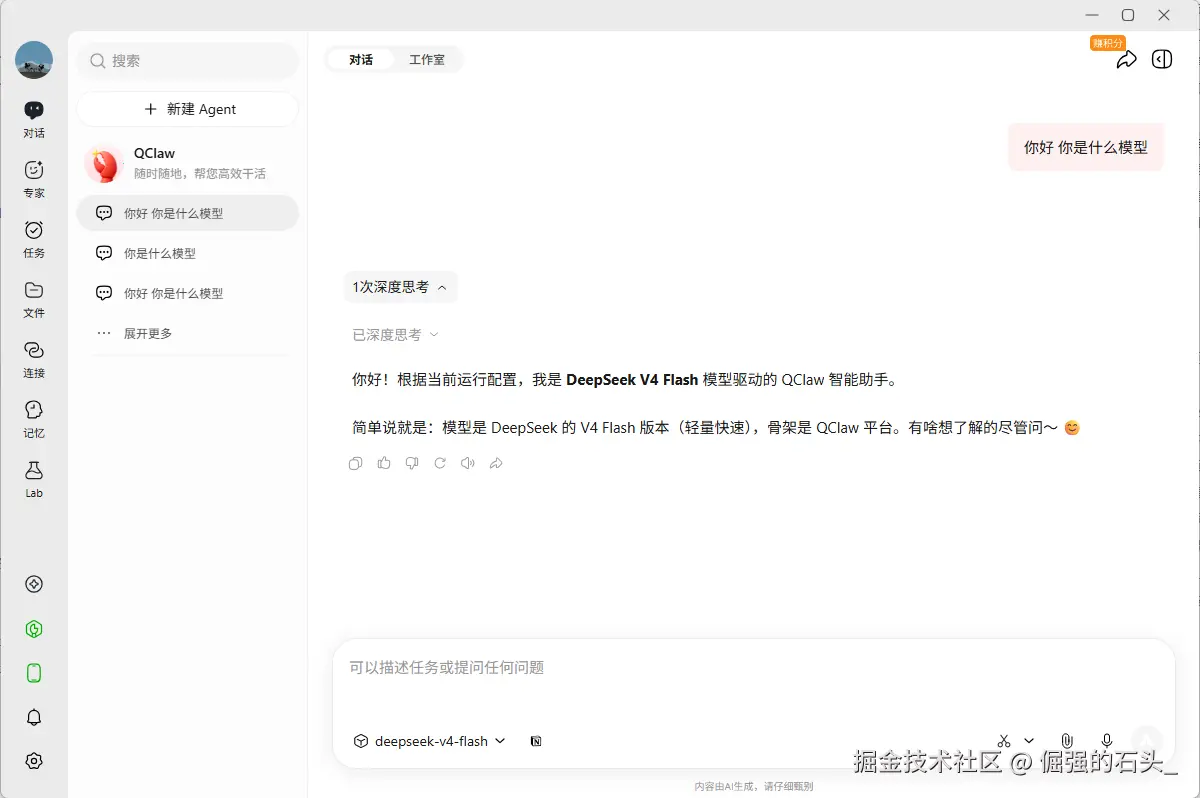The width and height of the screenshot is (1200, 798).
Task: Open the scissors dropdown chevron
Action: tap(1029, 741)
